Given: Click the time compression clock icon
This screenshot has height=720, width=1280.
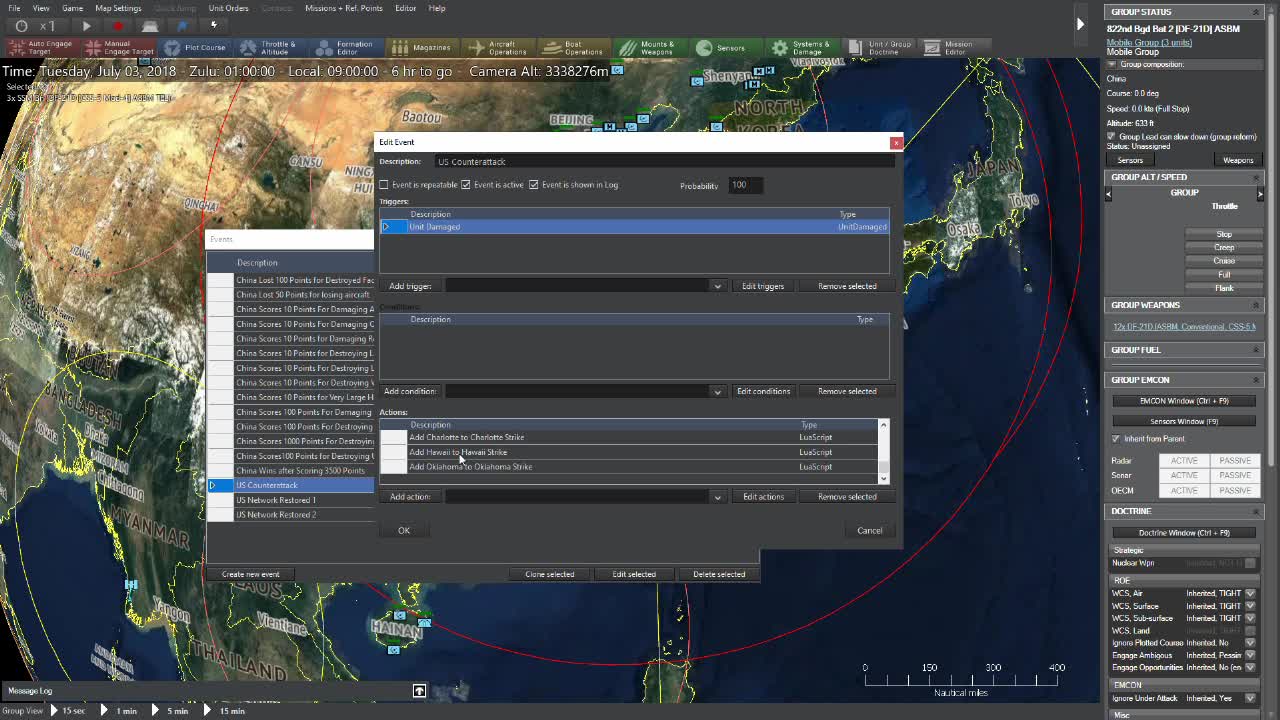Looking at the screenshot, I should click(21, 25).
